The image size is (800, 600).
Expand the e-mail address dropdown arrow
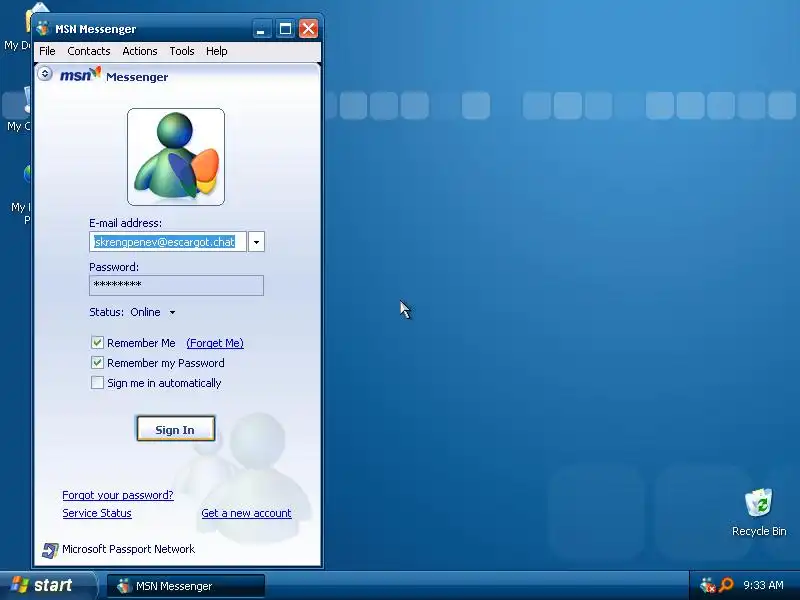click(x=256, y=242)
